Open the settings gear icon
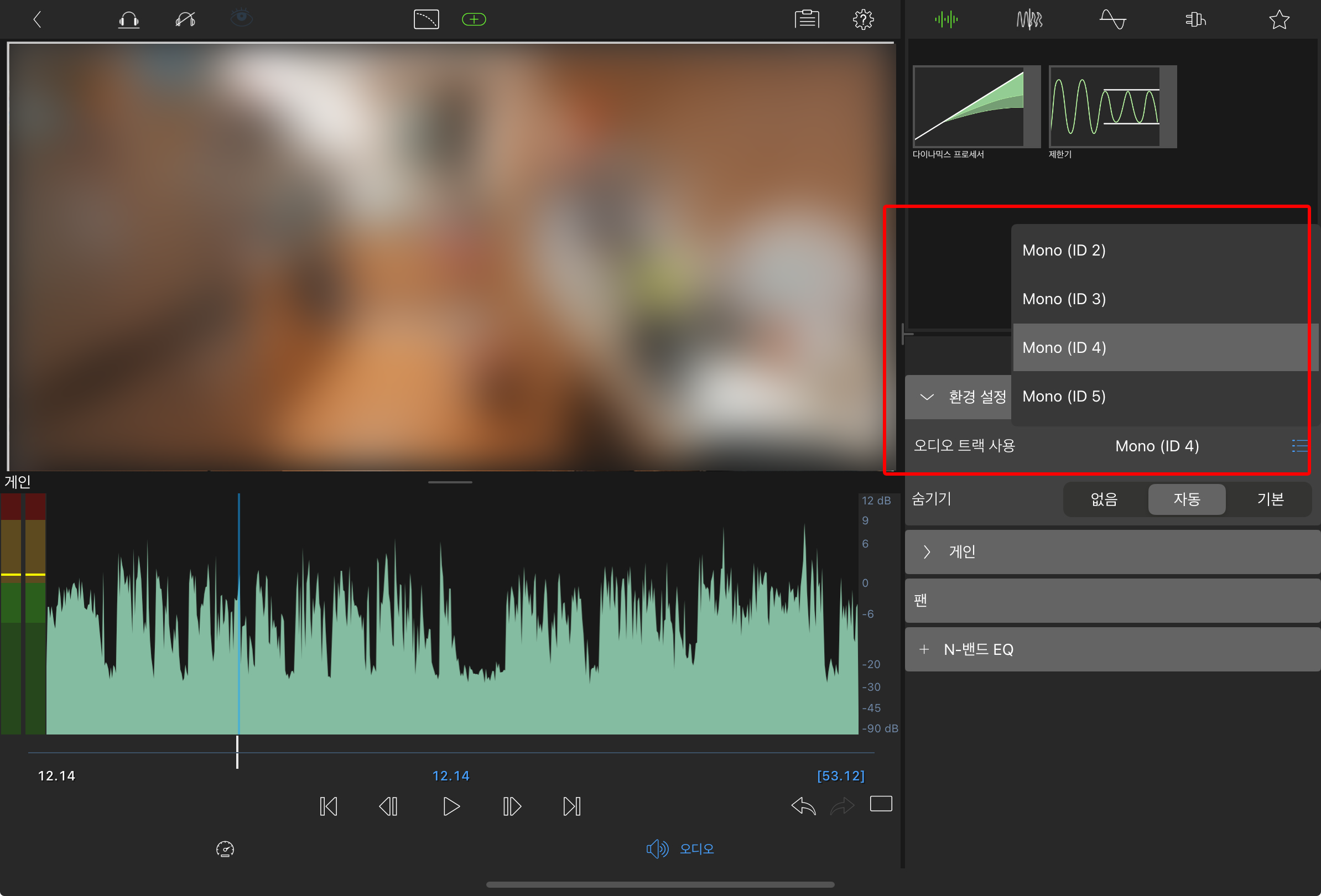 (x=863, y=20)
